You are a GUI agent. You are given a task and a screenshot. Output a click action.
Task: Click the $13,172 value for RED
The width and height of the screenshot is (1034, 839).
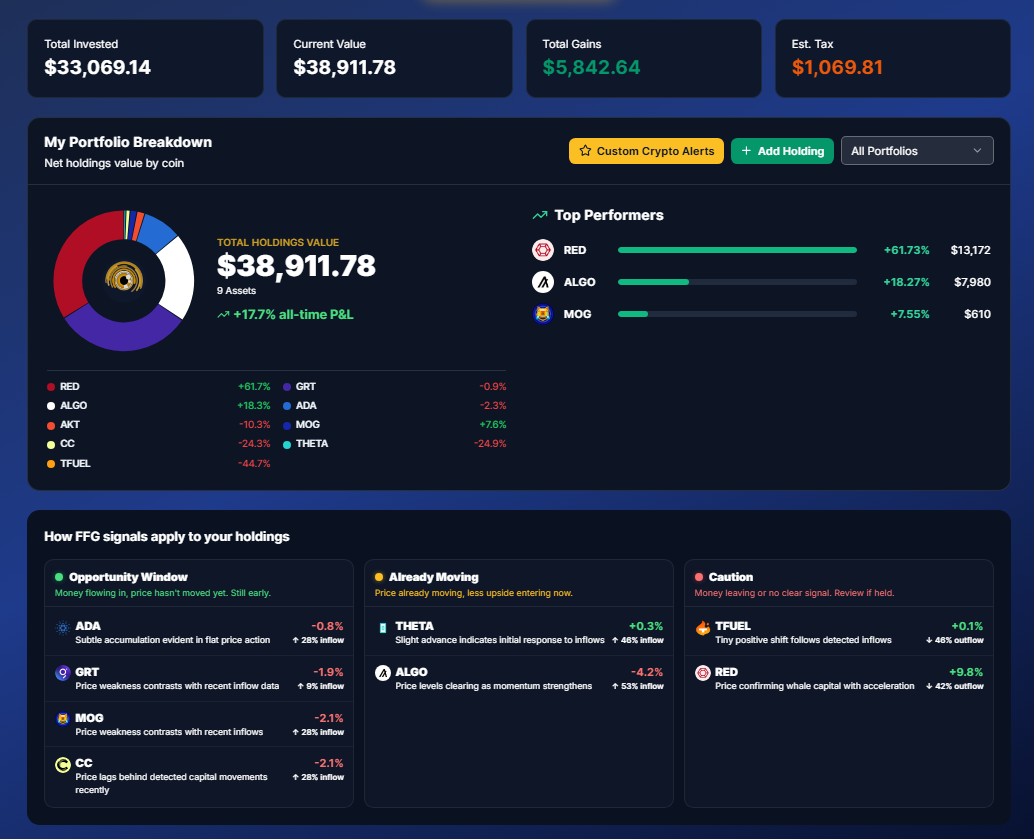coord(970,250)
